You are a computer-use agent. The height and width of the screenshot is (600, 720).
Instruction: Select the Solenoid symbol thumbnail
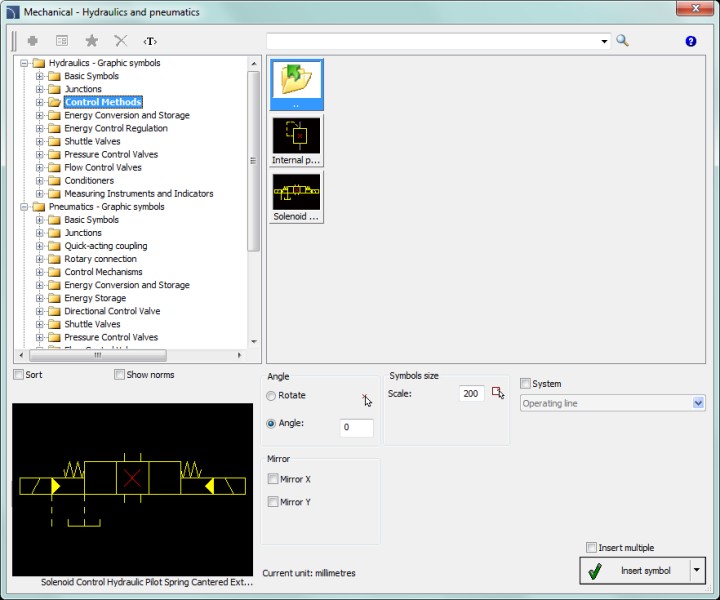point(297,196)
